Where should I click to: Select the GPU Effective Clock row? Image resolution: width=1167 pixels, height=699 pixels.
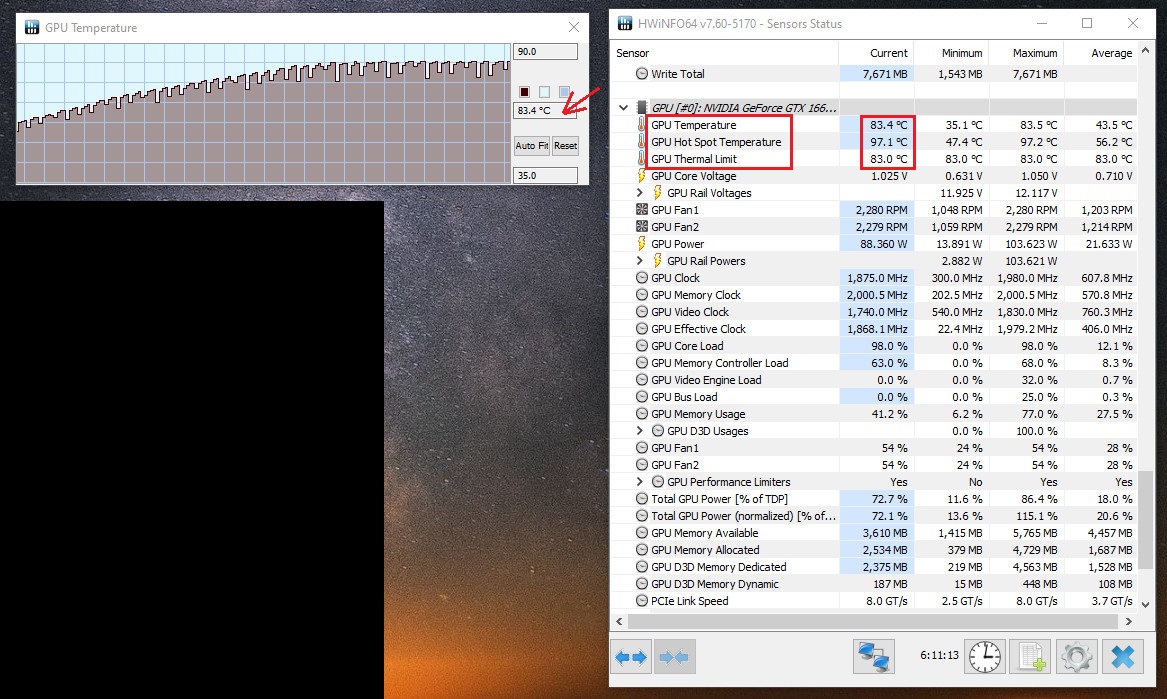point(875,329)
